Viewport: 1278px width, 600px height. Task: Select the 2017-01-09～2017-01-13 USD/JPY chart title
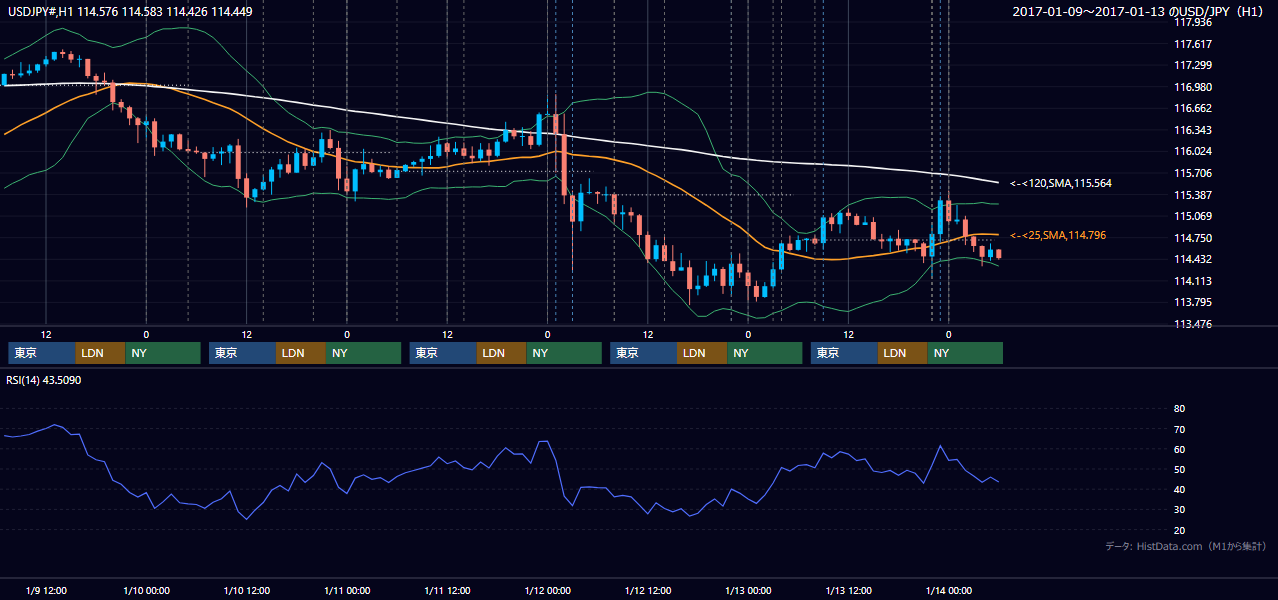coord(1140,11)
